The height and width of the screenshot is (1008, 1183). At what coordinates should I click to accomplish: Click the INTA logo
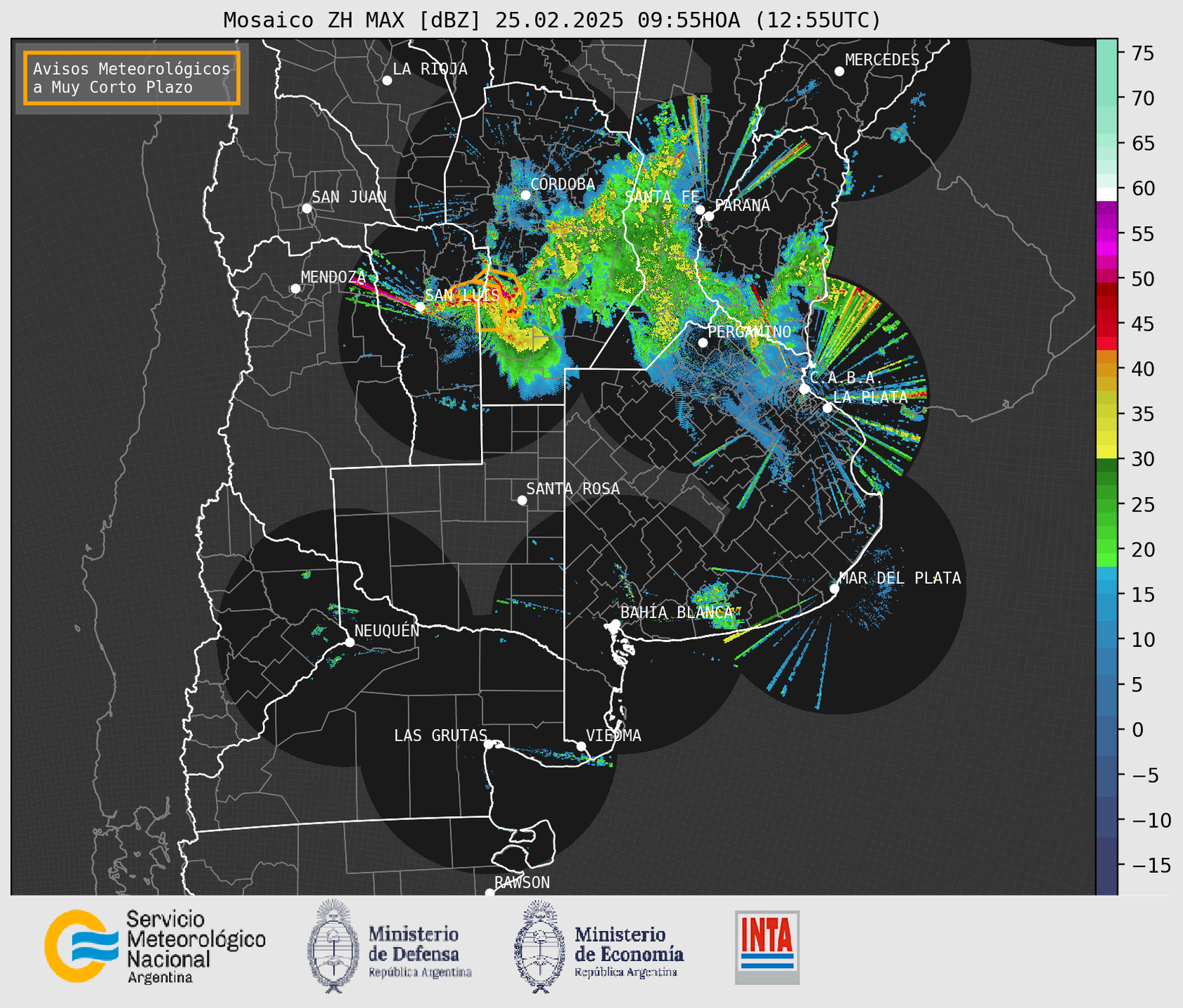(x=767, y=947)
